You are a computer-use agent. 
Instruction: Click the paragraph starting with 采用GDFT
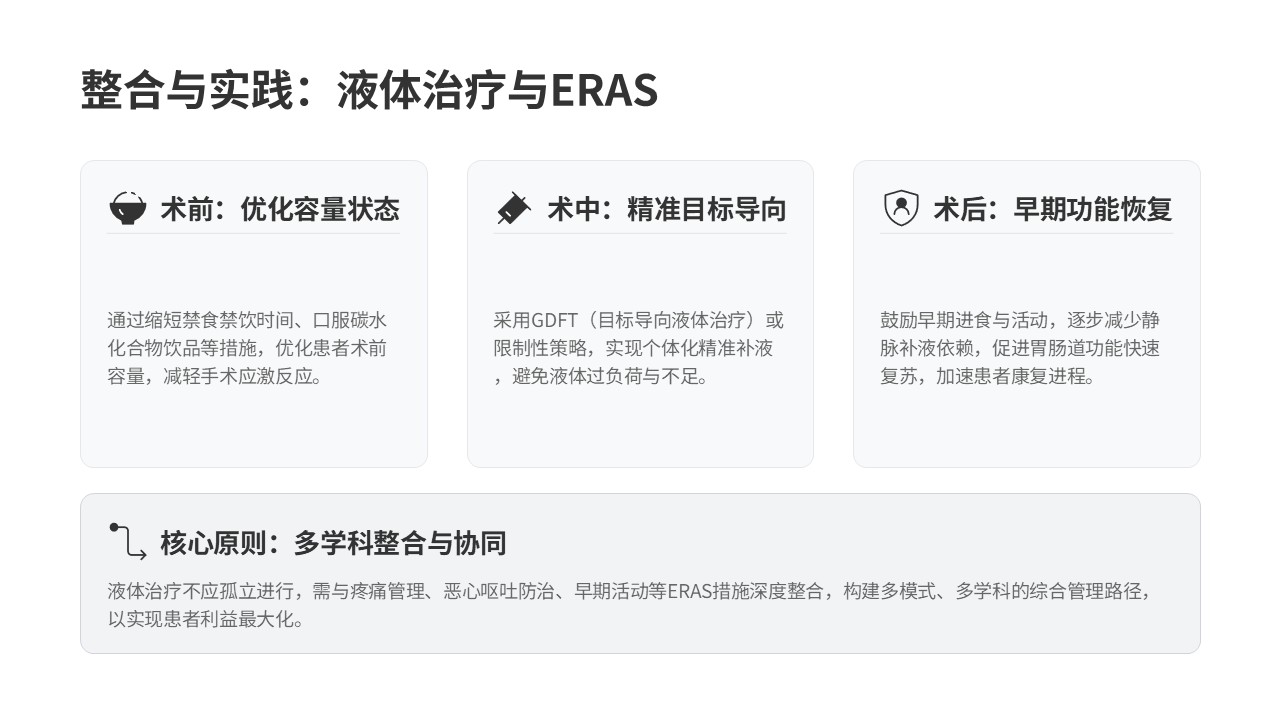[638, 348]
